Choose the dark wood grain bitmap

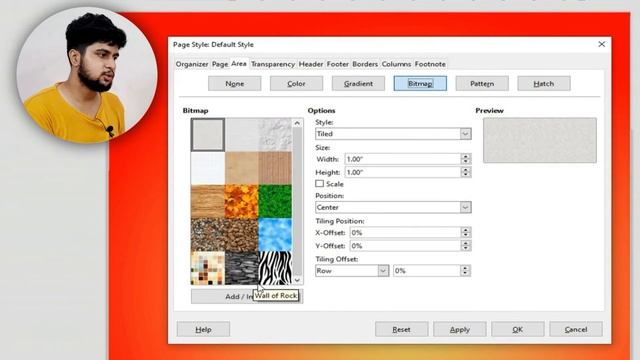point(208,201)
